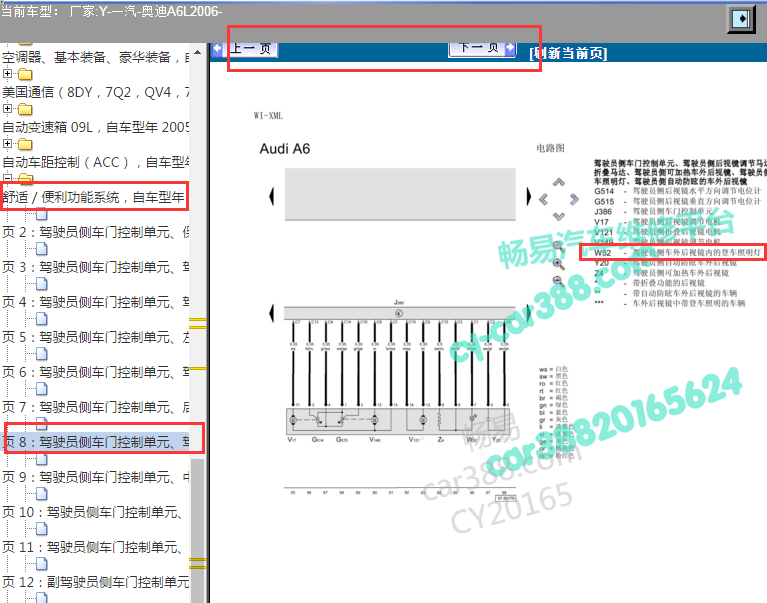Open 页 9: 驾驶员侧车门控制单元
Viewport: 767px width, 603px height.
[x=95, y=477]
